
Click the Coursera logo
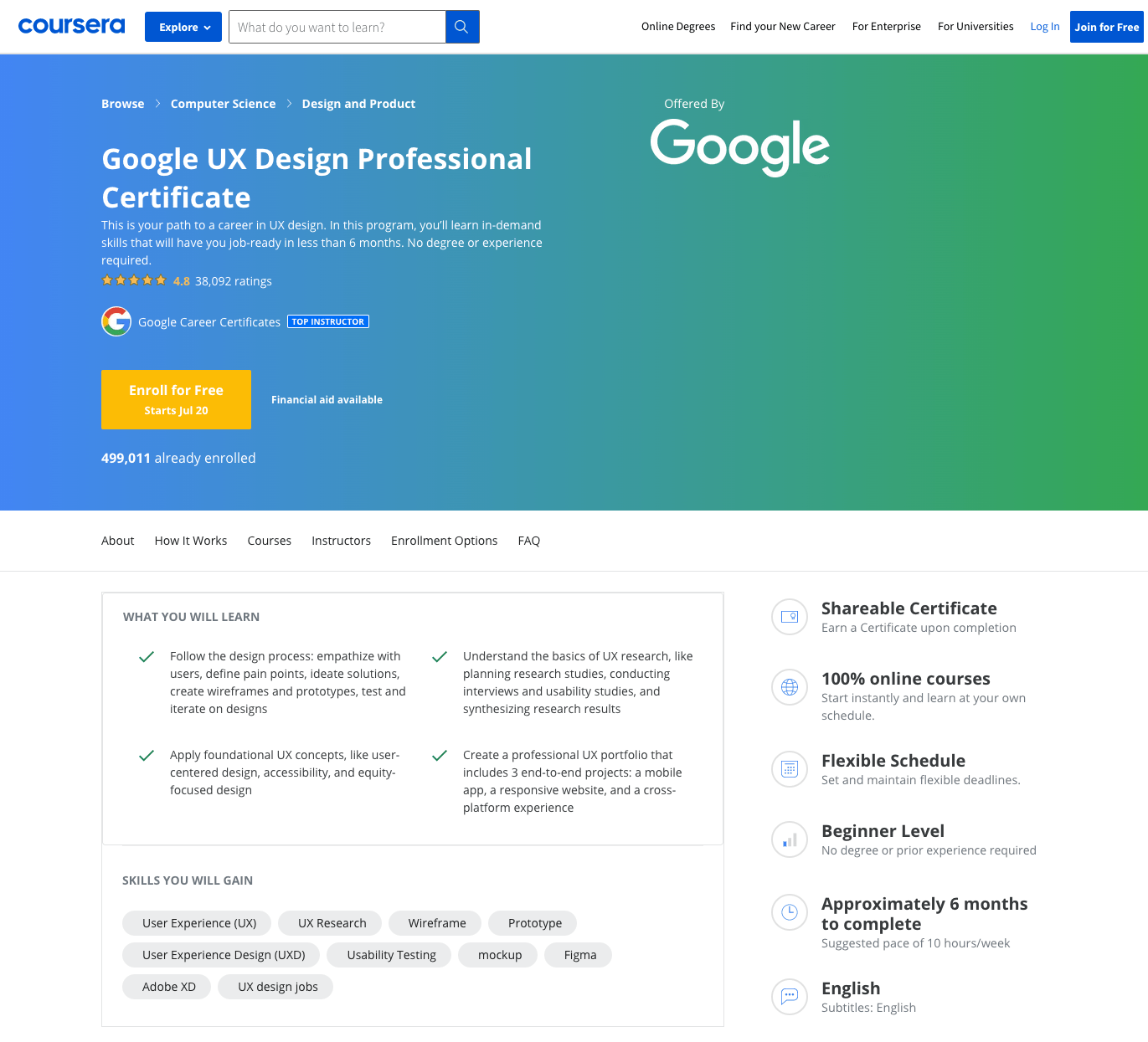pyautogui.click(x=71, y=25)
